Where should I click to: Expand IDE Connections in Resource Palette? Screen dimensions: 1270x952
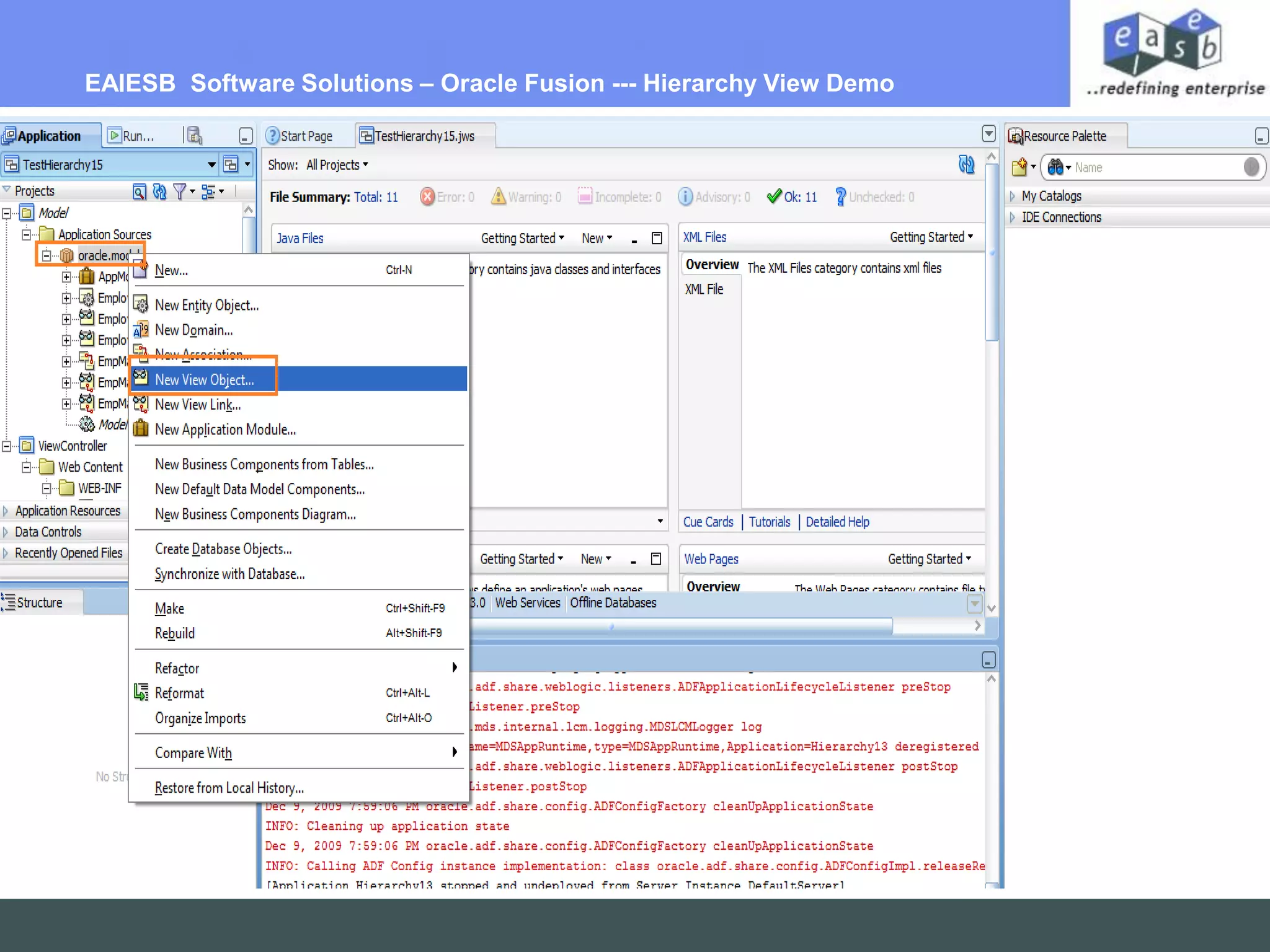[1013, 217]
